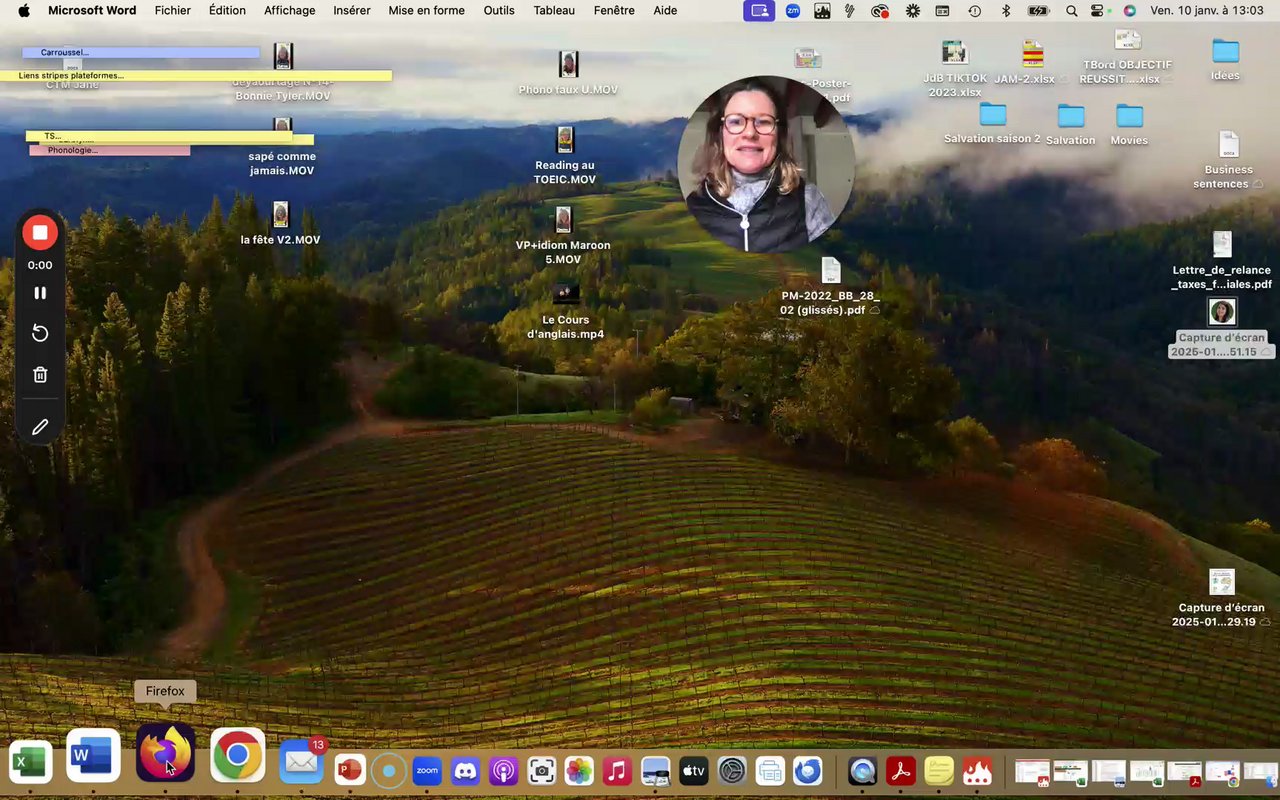Switch to Microsoft Word in the dock
Viewport: 1280px width, 800px height.
tap(94, 755)
